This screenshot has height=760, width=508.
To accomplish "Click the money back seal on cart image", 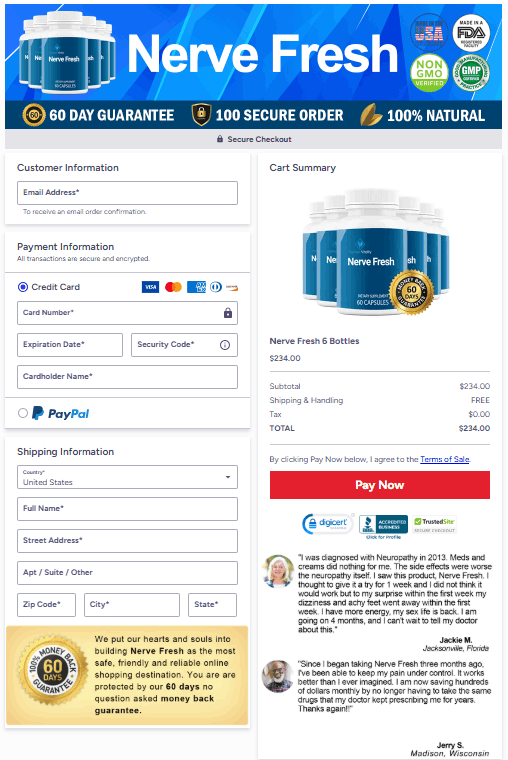I will [x=412, y=292].
